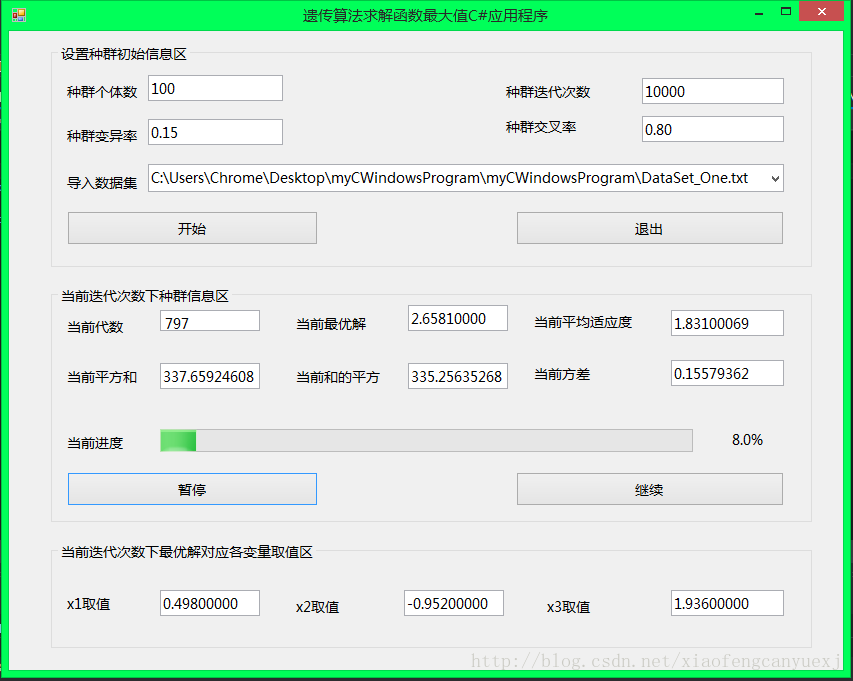Open the 导入数据集 dataset dropdown arrow

pos(775,178)
